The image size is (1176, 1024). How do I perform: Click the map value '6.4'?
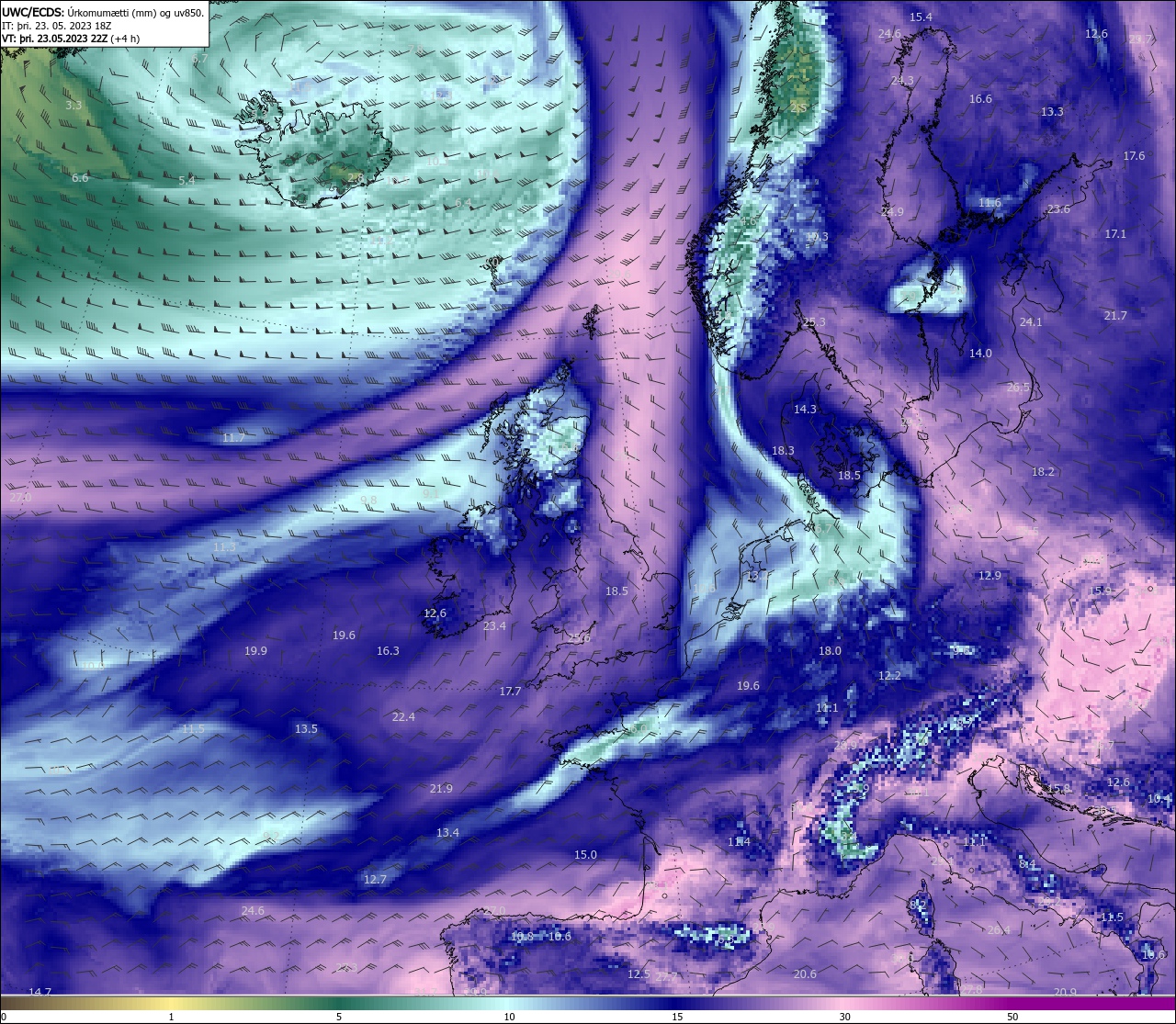click(x=463, y=203)
